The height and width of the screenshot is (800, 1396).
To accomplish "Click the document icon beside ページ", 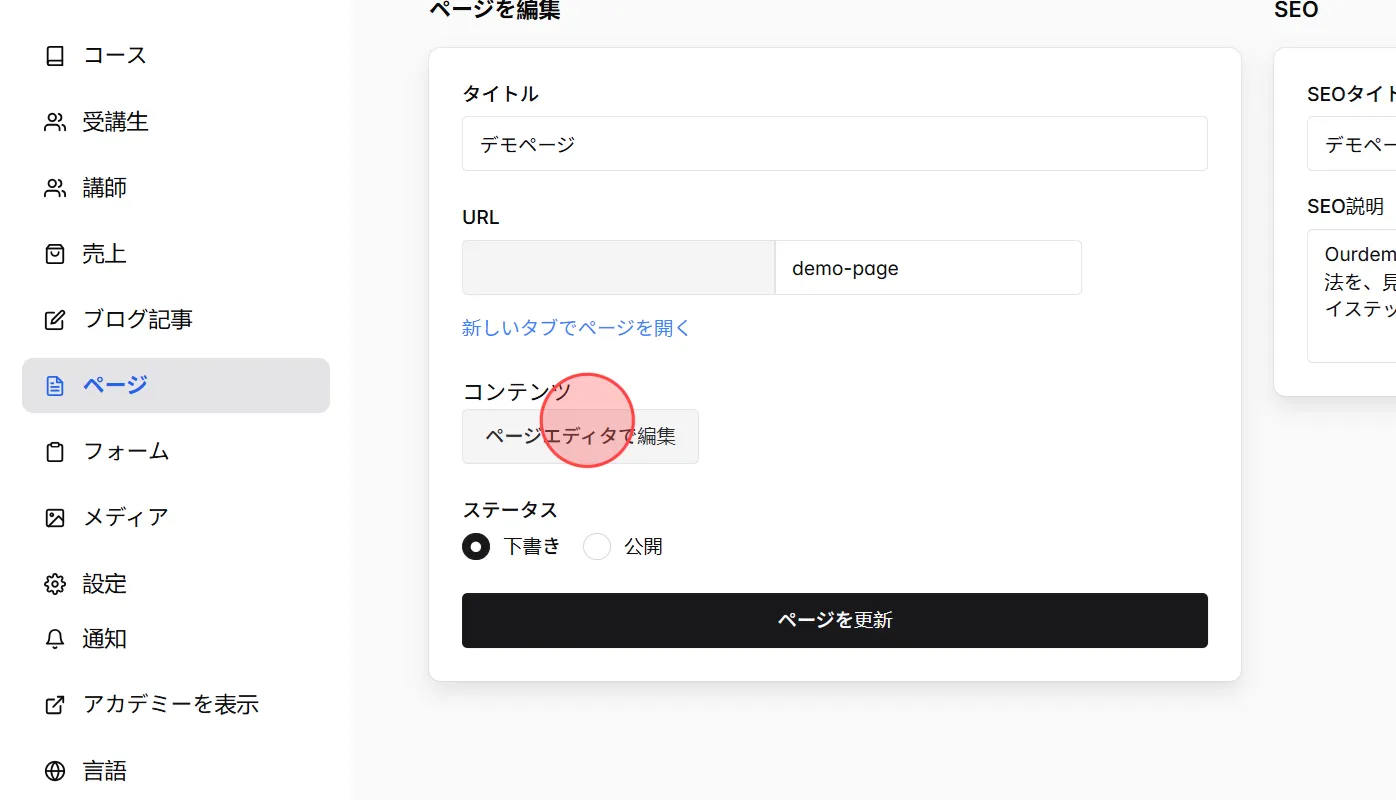I will click(55, 386).
